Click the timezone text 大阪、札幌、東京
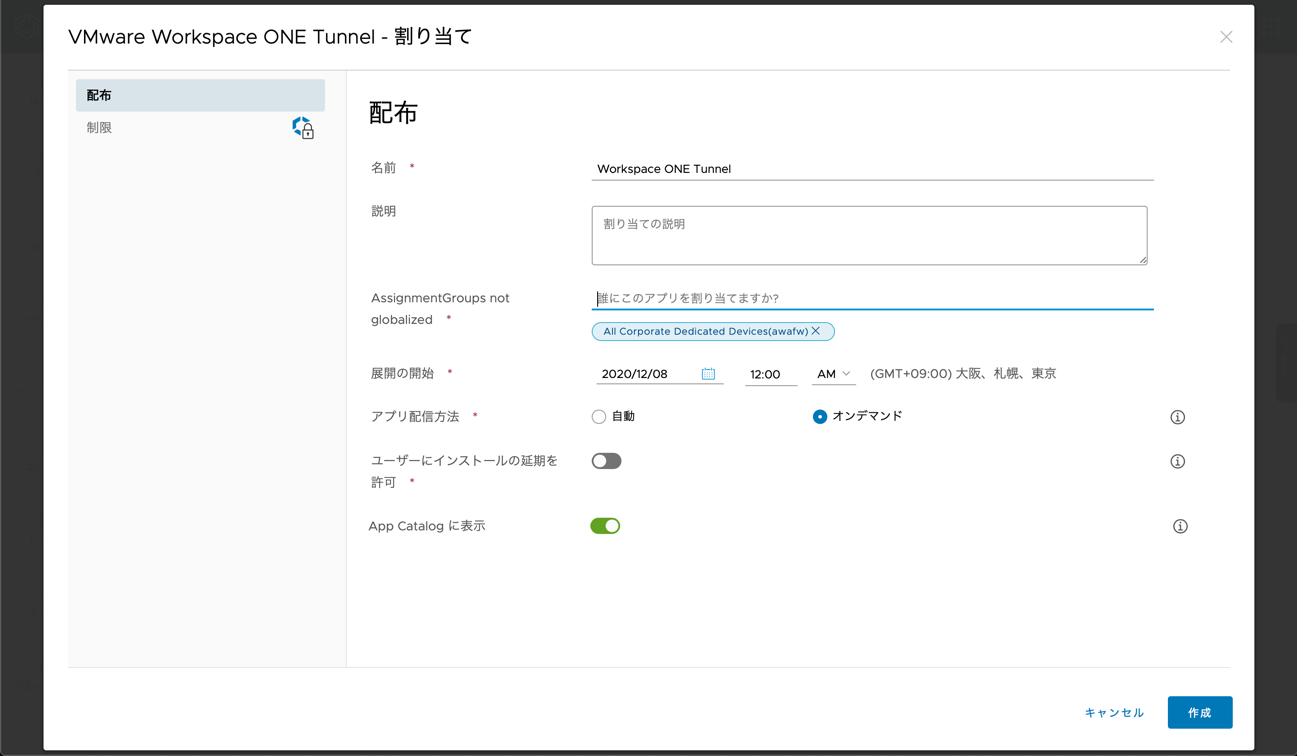This screenshot has width=1297, height=756. click(1006, 374)
